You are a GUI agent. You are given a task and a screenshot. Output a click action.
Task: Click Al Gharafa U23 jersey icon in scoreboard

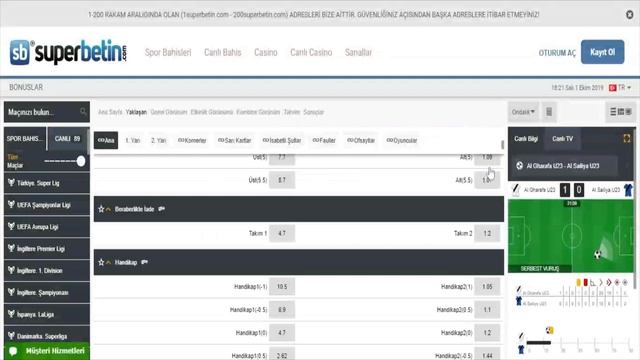click(x=516, y=189)
